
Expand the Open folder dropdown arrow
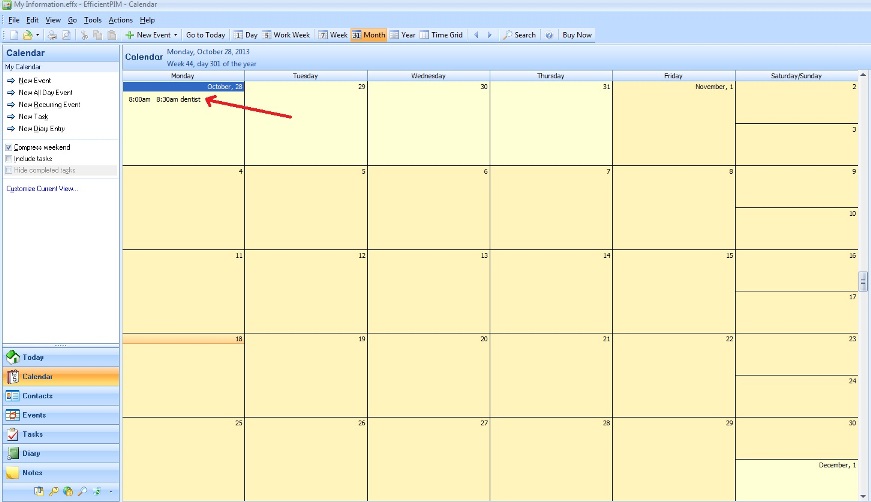(37, 35)
